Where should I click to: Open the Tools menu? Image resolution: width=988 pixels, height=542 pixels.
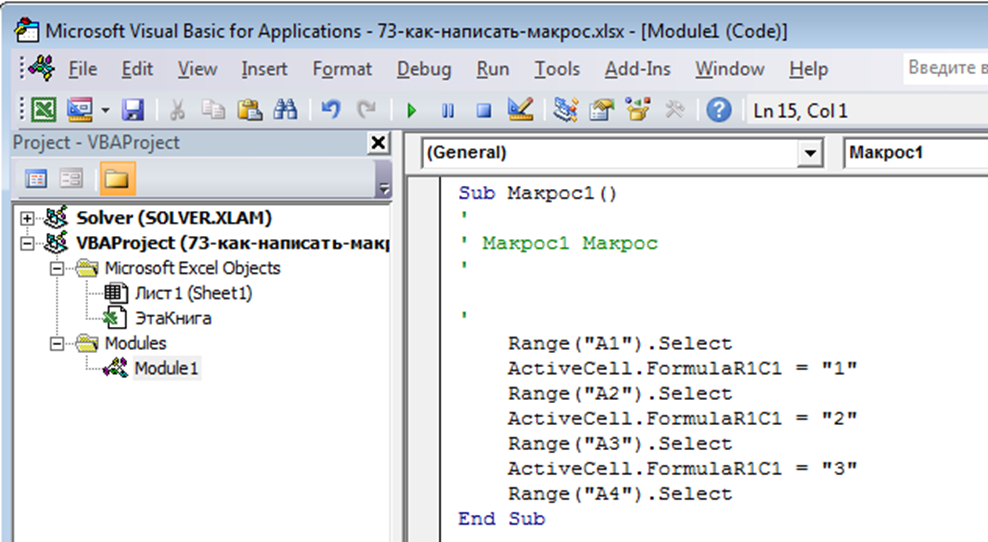pyautogui.click(x=557, y=69)
